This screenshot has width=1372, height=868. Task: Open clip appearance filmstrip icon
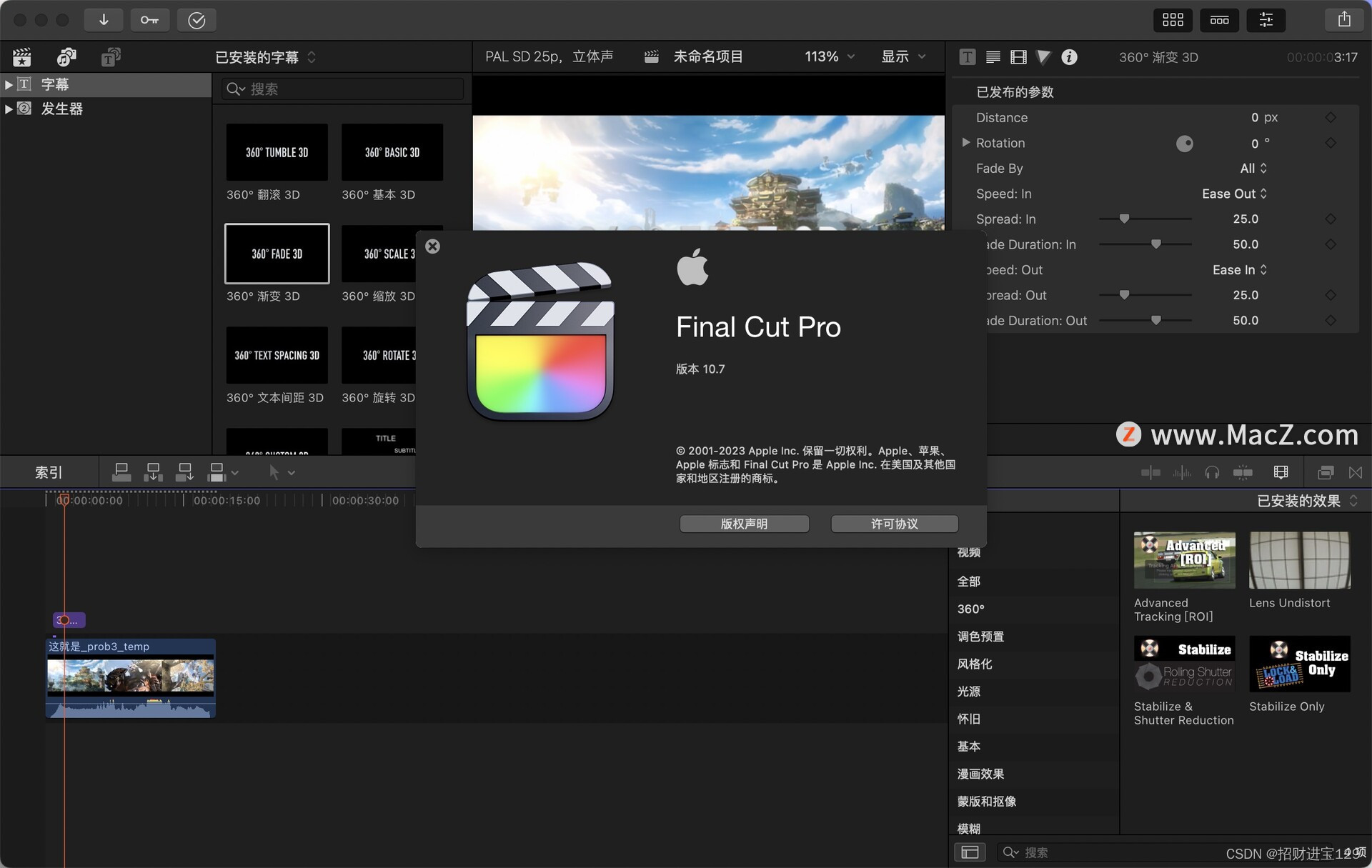pyautogui.click(x=1281, y=472)
